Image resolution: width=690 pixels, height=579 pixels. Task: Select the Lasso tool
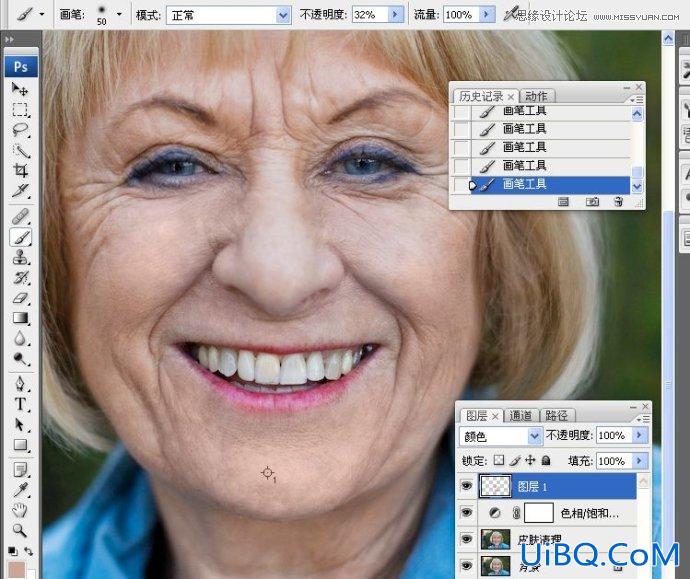point(20,131)
